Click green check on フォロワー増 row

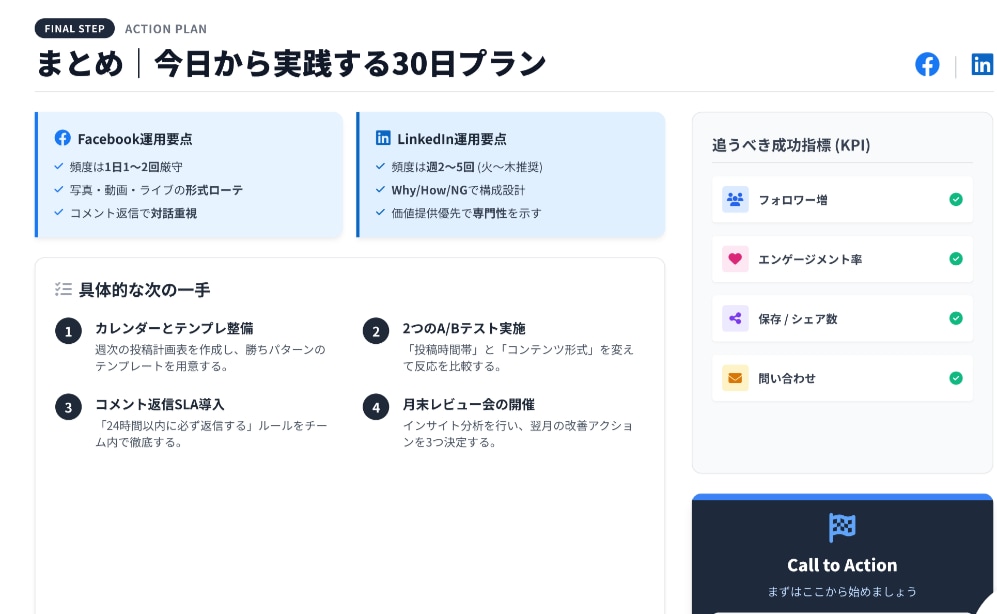tap(956, 200)
